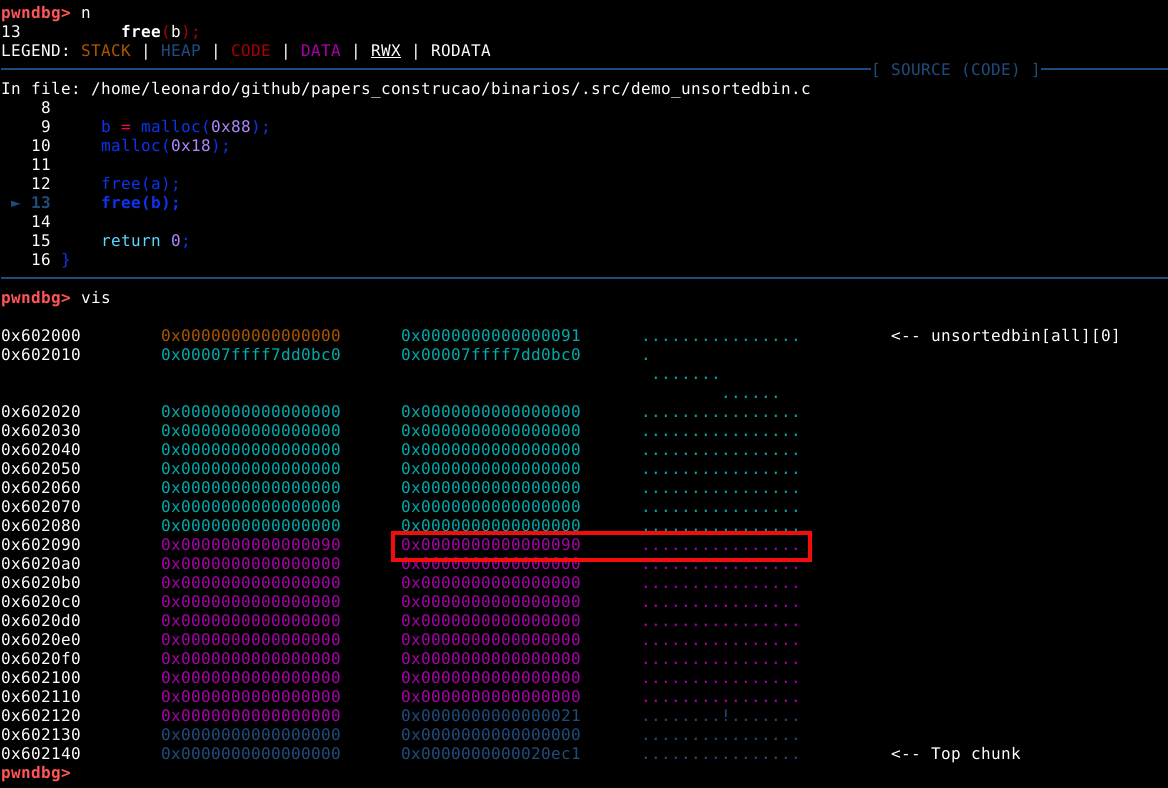Select the HEAP legend label

pyautogui.click(x=180, y=51)
